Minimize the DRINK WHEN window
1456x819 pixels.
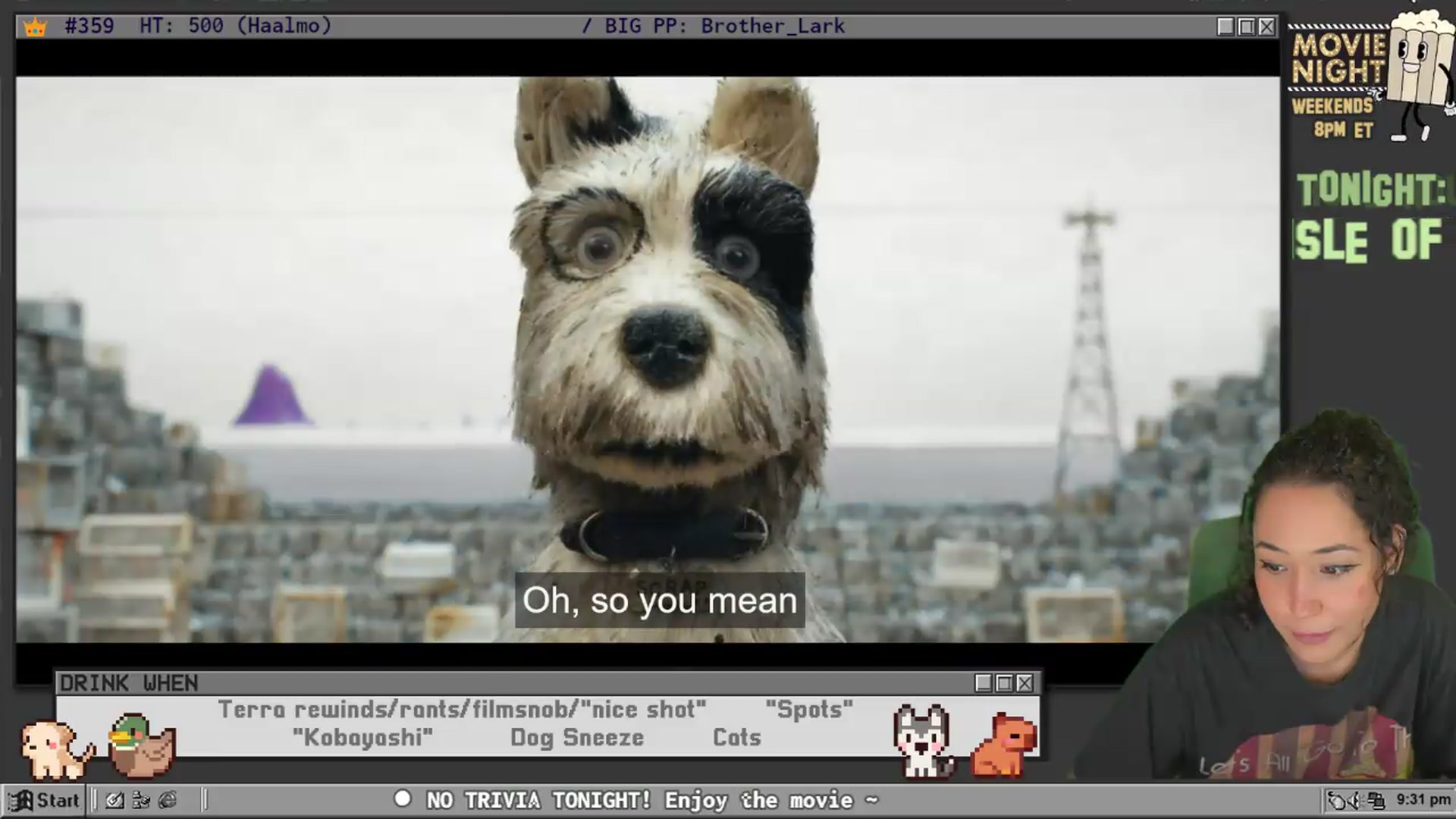click(x=984, y=683)
